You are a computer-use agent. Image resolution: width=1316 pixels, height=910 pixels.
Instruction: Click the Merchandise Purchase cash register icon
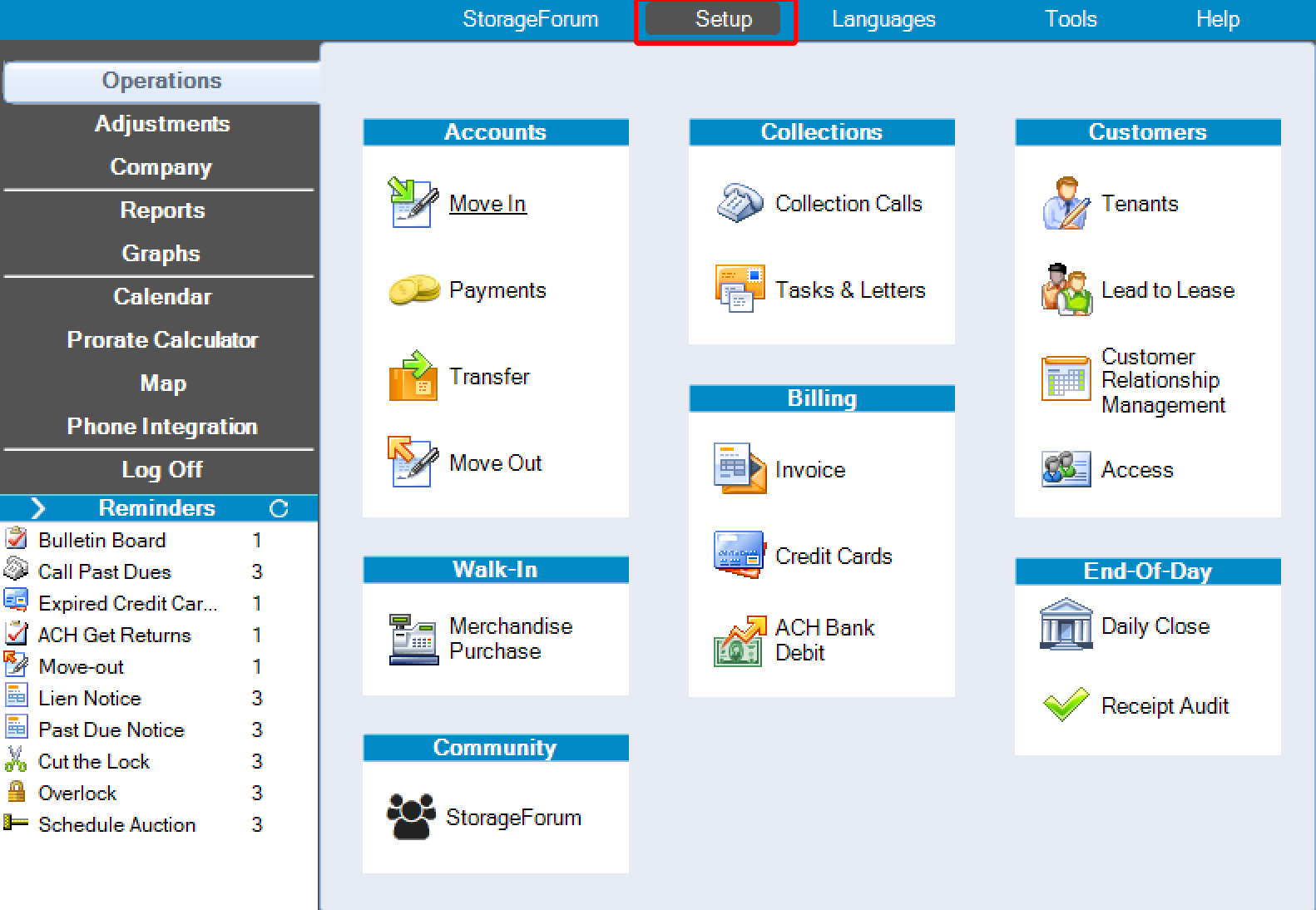click(413, 640)
